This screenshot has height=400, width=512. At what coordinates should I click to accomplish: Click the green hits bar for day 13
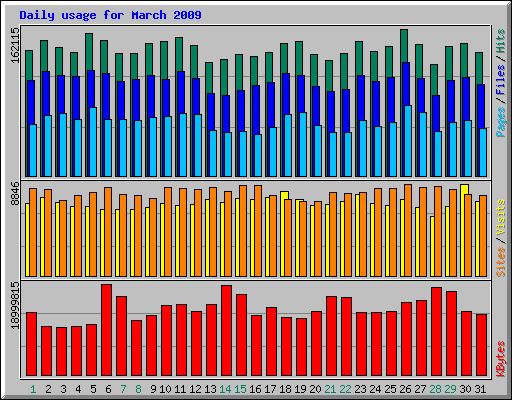click(208, 78)
